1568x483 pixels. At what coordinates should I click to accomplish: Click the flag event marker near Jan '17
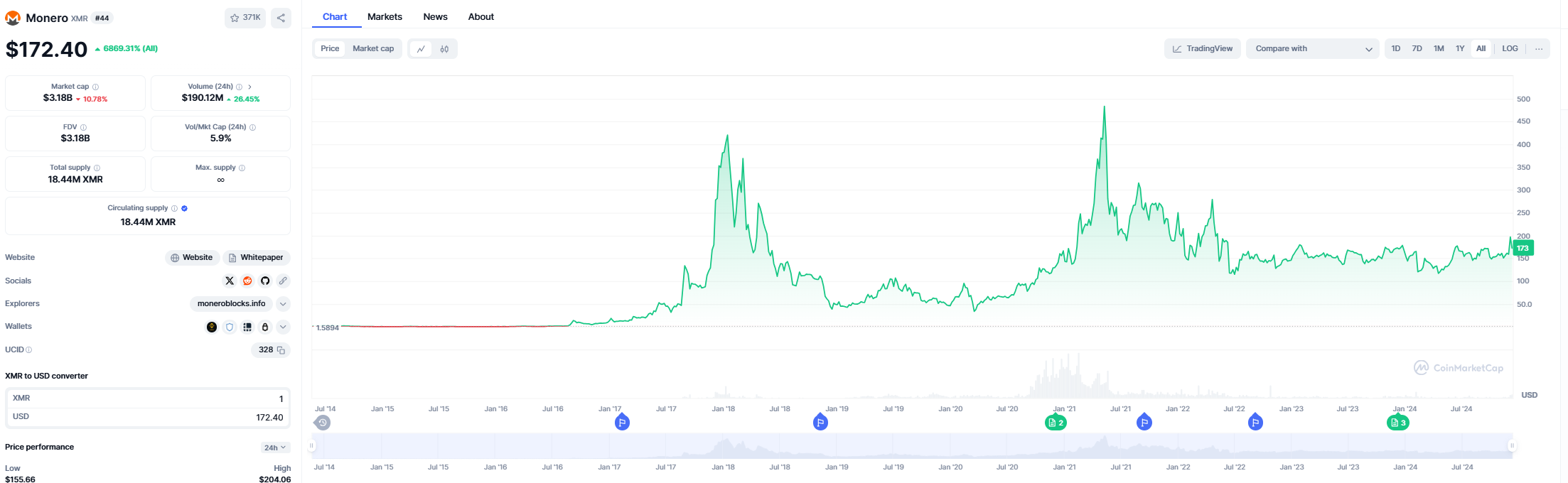[622, 422]
